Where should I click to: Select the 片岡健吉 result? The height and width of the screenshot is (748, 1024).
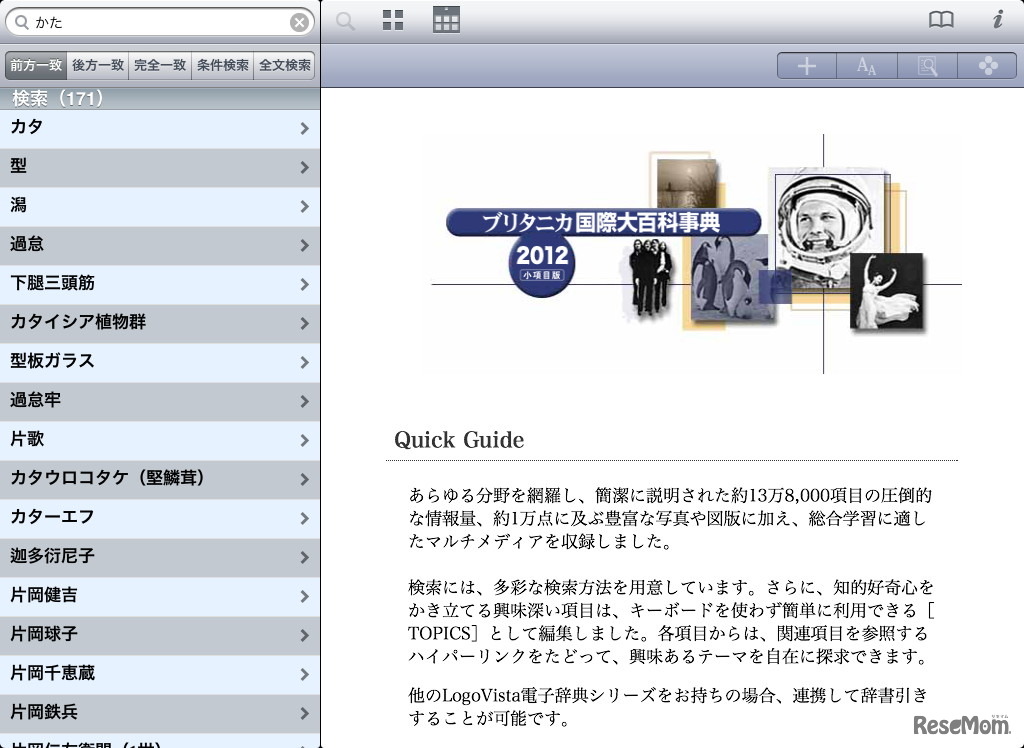pyautogui.click(x=160, y=596)
